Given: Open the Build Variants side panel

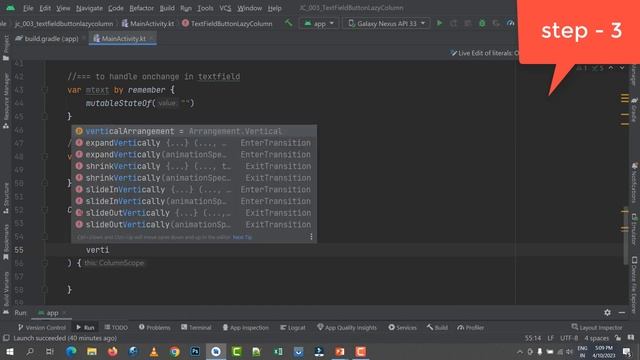Looking at the screenshot, I should (6, 292).
